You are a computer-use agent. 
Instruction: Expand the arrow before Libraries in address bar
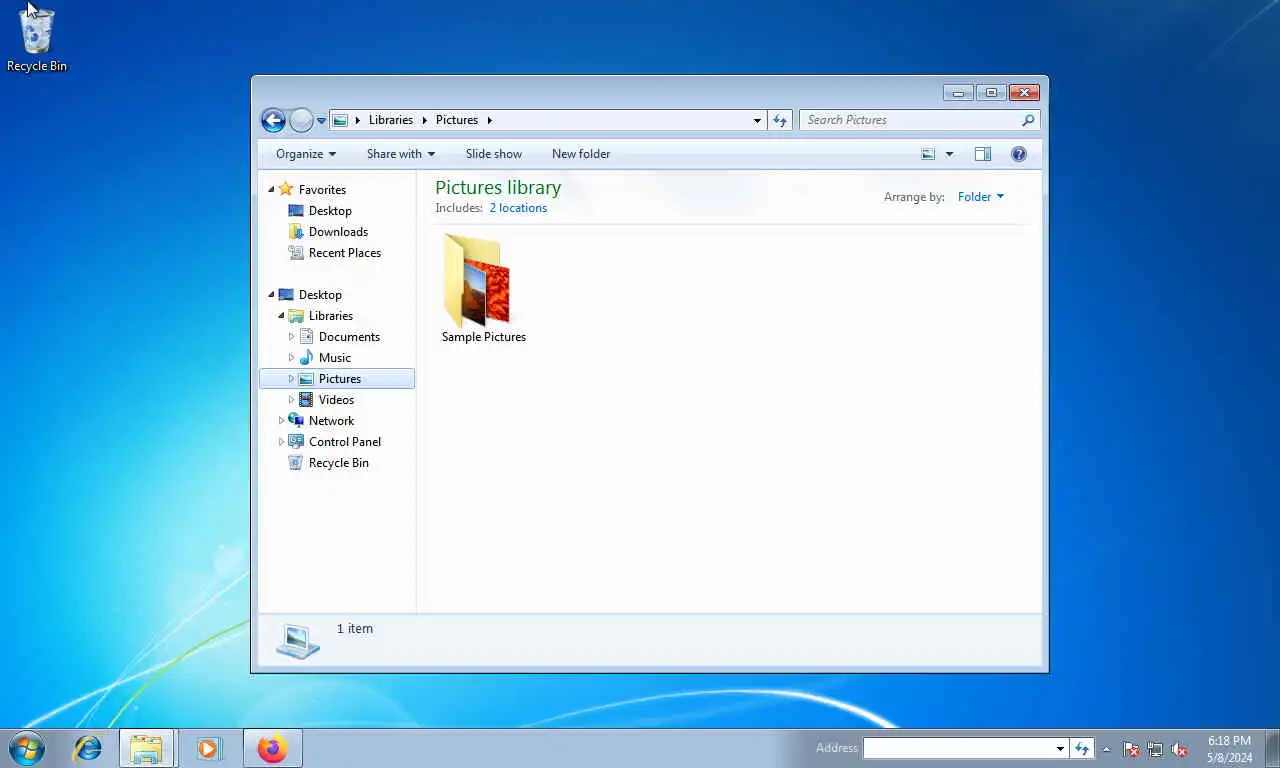click(358, 120)
